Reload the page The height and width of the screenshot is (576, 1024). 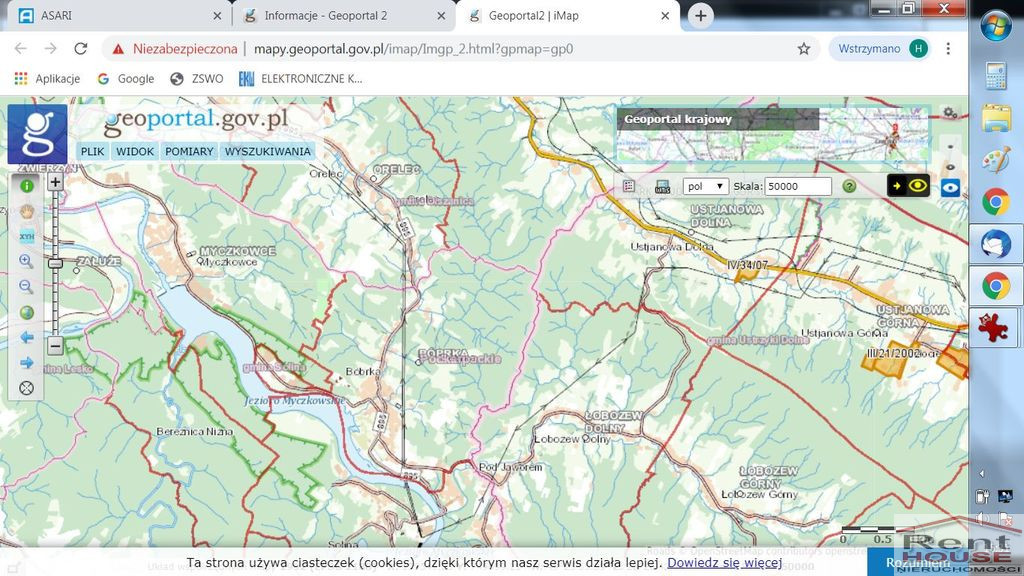pos(80,48)
